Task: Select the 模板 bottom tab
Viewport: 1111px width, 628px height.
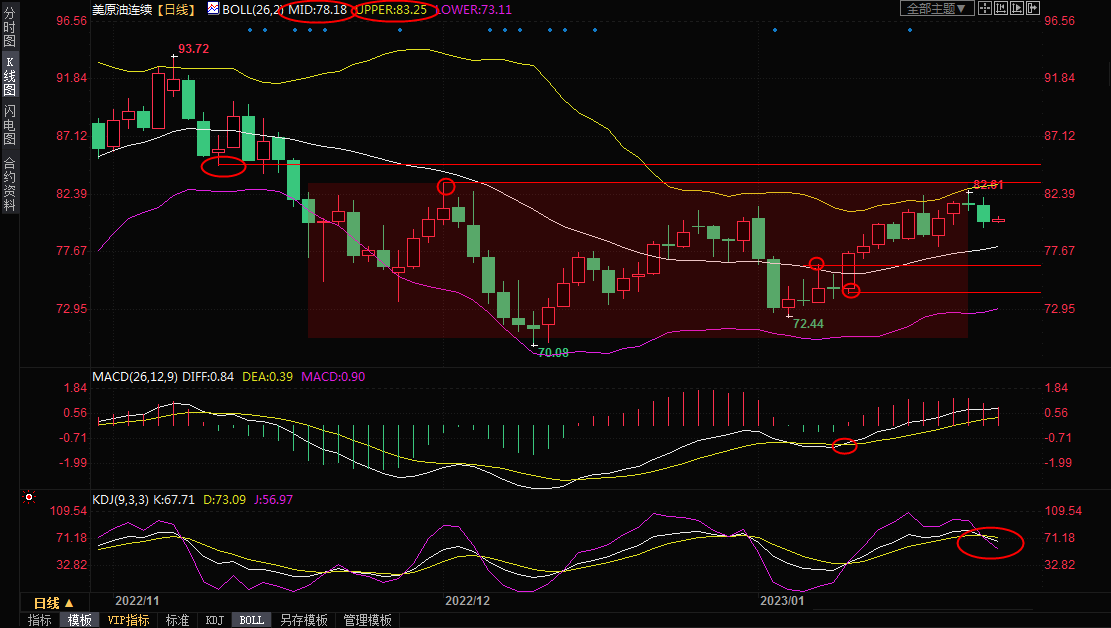Action: (x=80, y=620)
